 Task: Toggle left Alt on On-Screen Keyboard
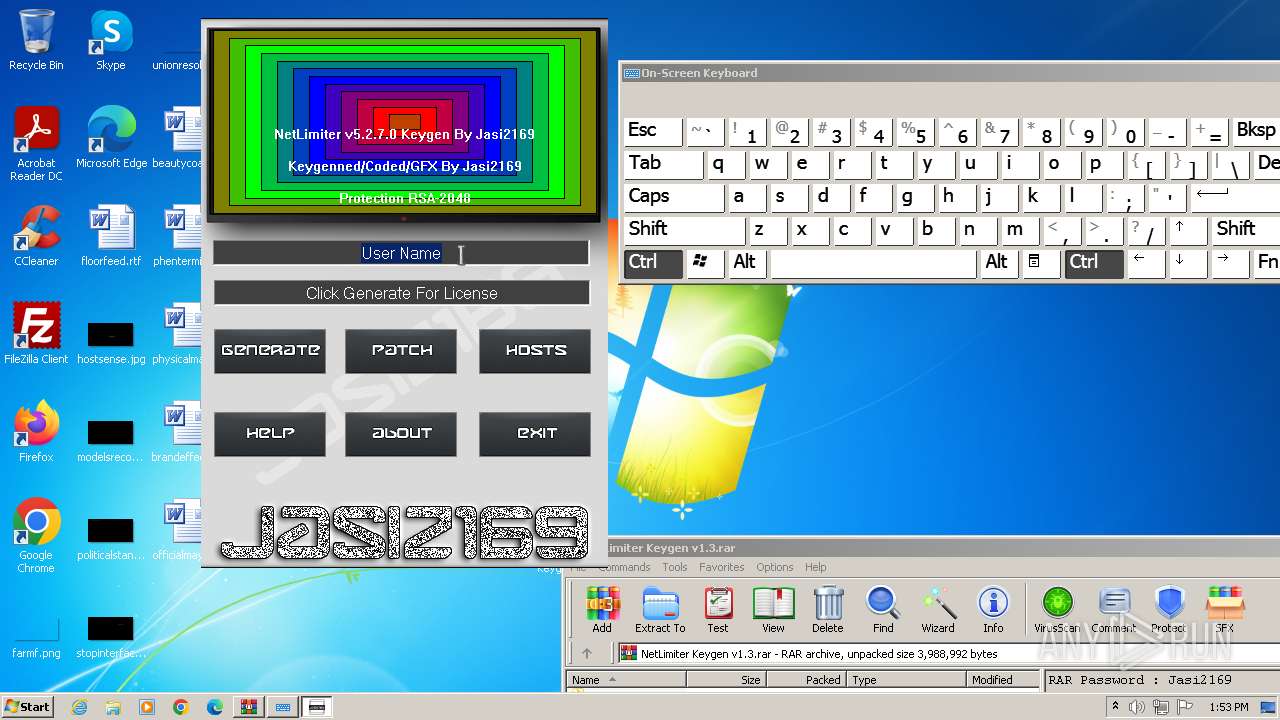click(747, 263)
